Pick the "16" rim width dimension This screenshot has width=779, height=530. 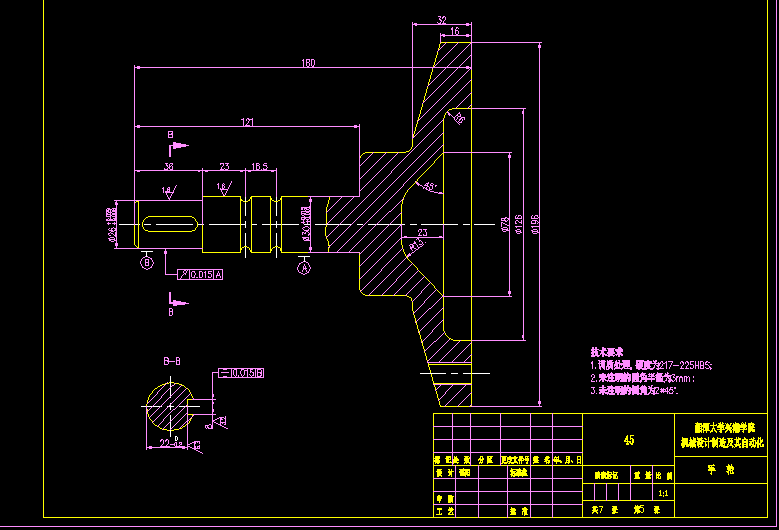455,31
